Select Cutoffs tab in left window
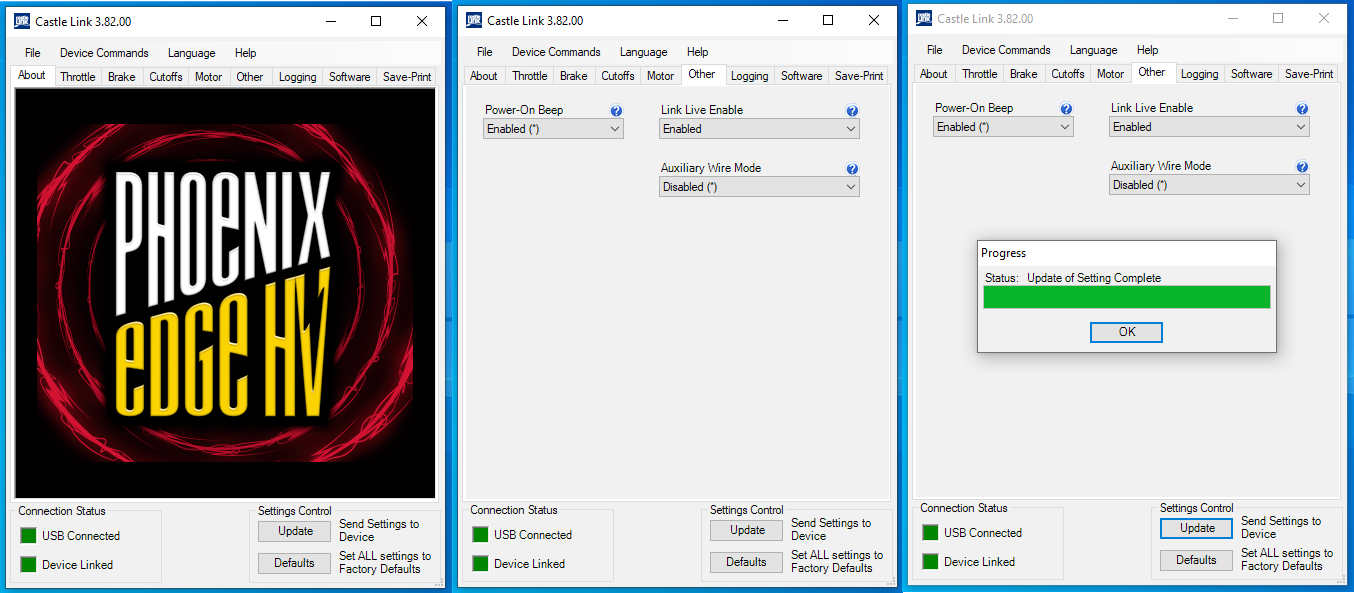 tap(166, 77)
